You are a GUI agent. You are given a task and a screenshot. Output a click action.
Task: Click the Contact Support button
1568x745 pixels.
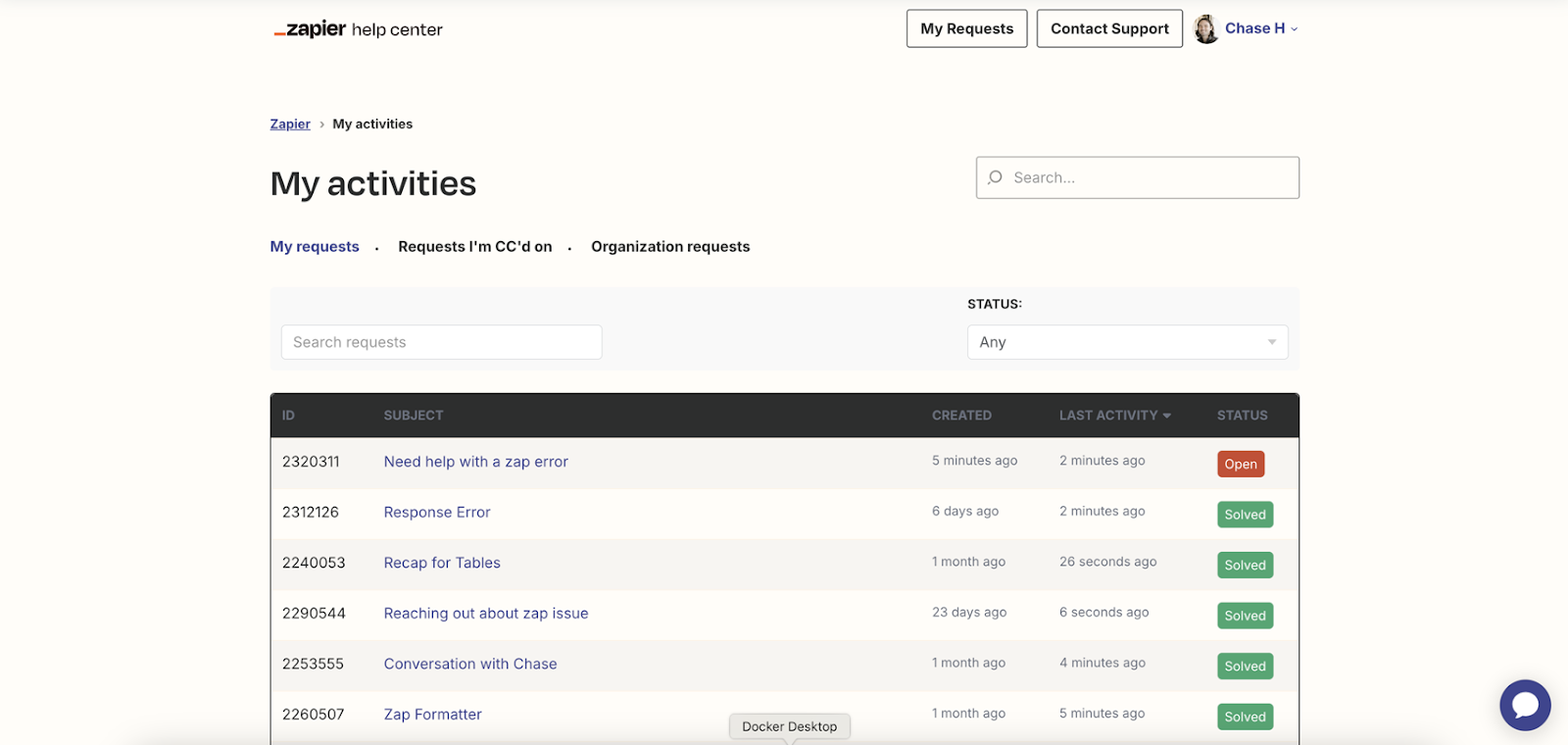(1109, 28)
